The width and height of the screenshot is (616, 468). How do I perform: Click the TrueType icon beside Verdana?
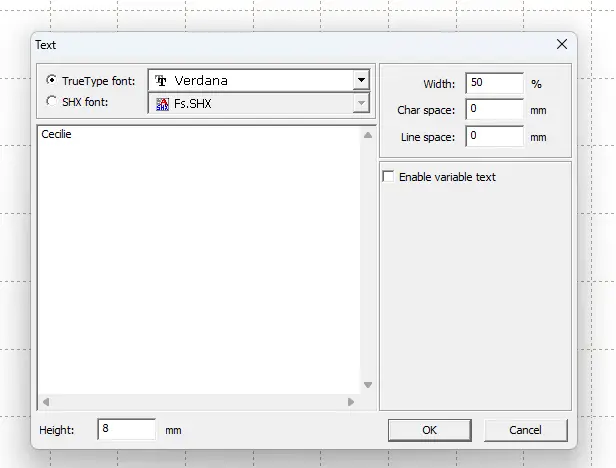click(x=161, y=81)
